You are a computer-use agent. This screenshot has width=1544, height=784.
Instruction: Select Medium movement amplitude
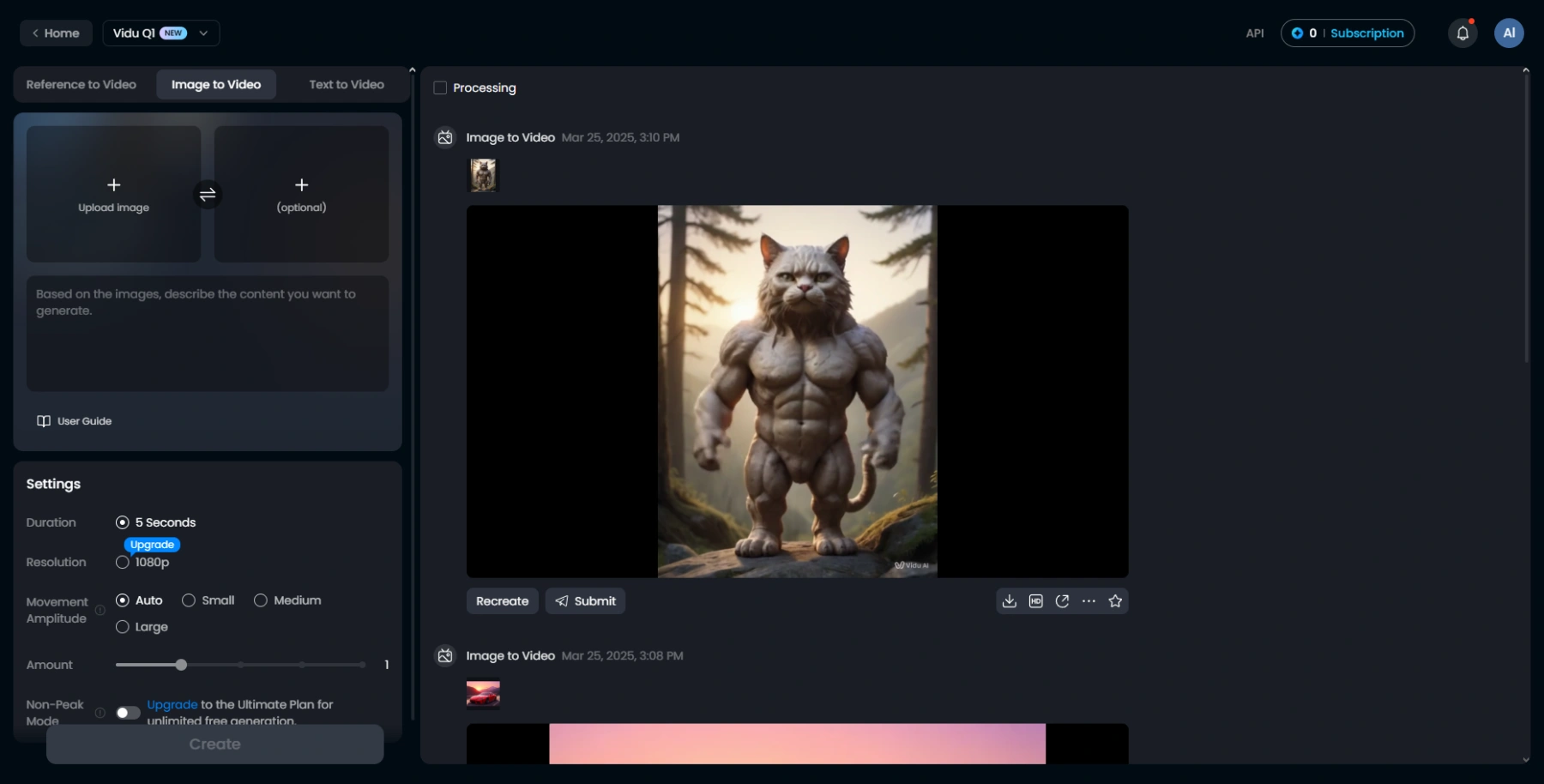coord(261,600)
